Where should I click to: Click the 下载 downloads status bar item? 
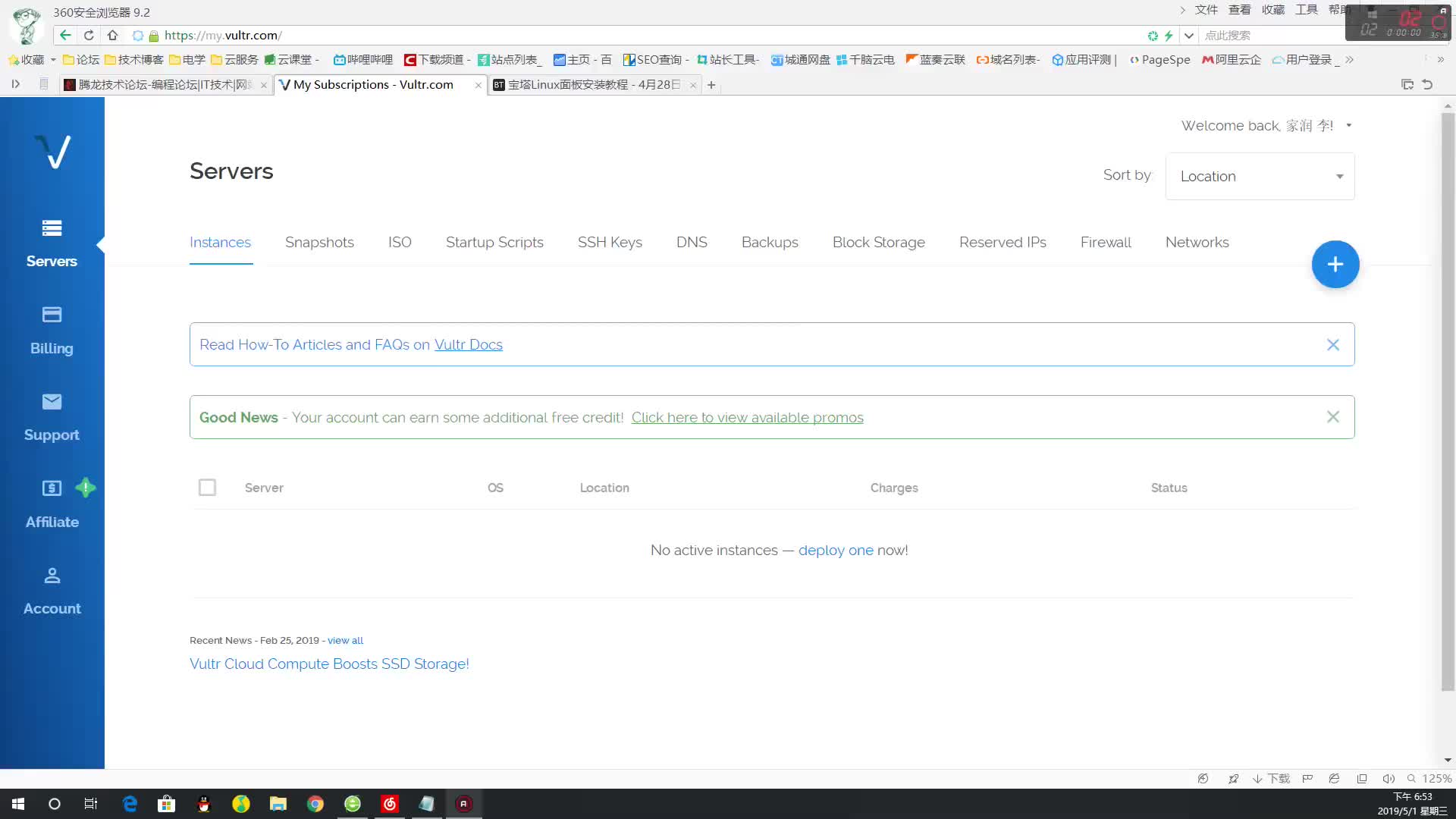(x=1271, y=779)
